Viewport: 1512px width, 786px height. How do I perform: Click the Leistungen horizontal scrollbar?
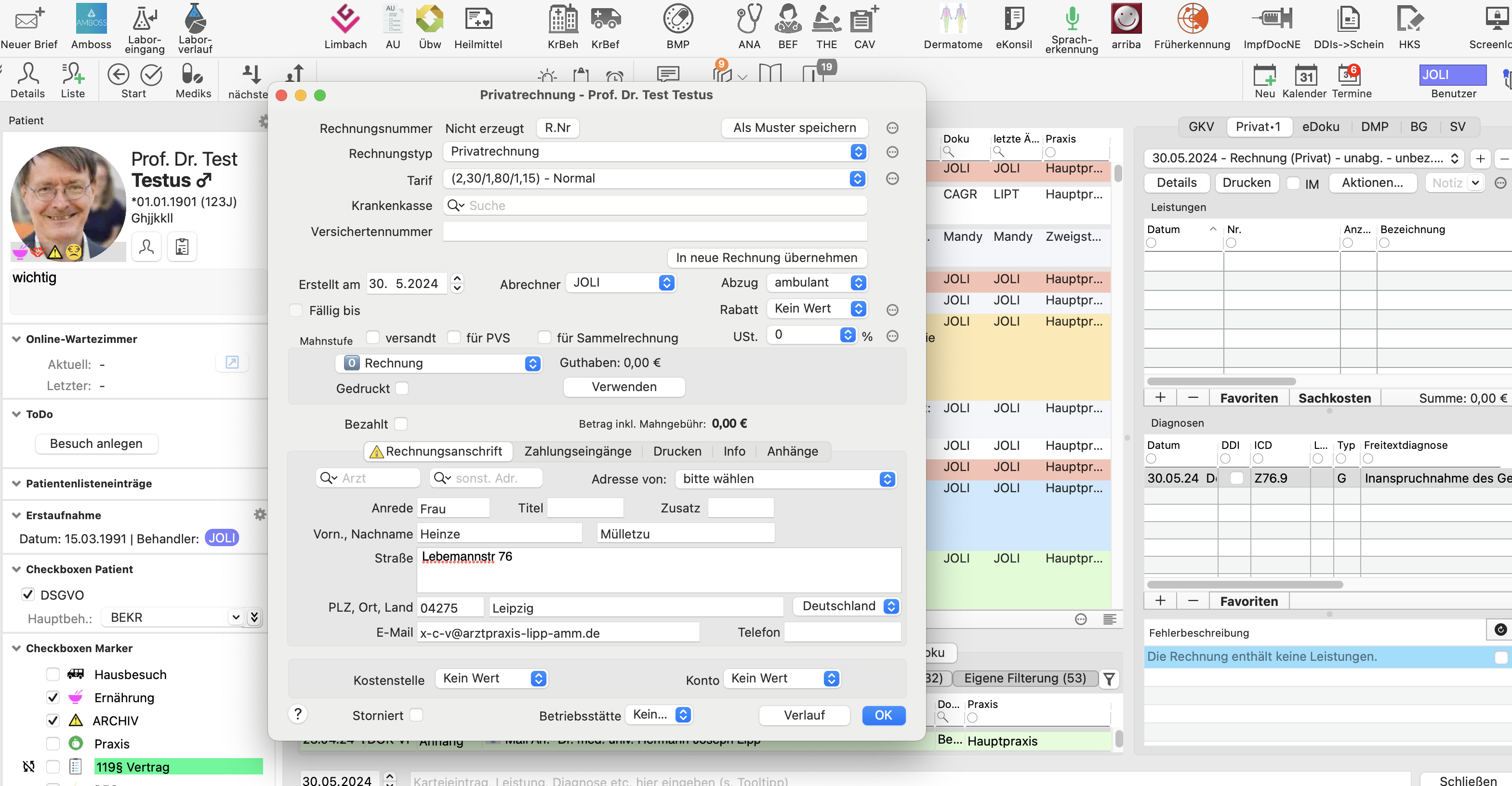pyautogui.click(x=1221, y=381)
